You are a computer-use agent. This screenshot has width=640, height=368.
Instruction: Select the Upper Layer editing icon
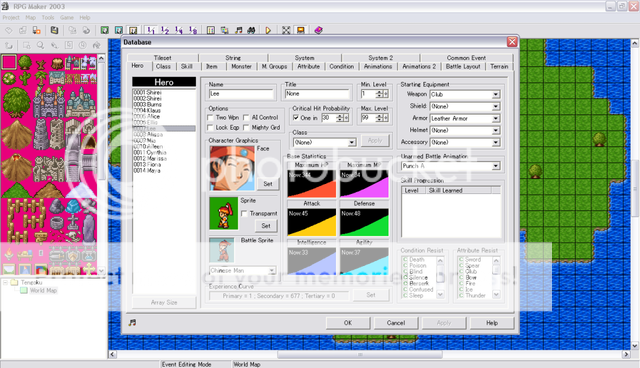tap(119, 30)
